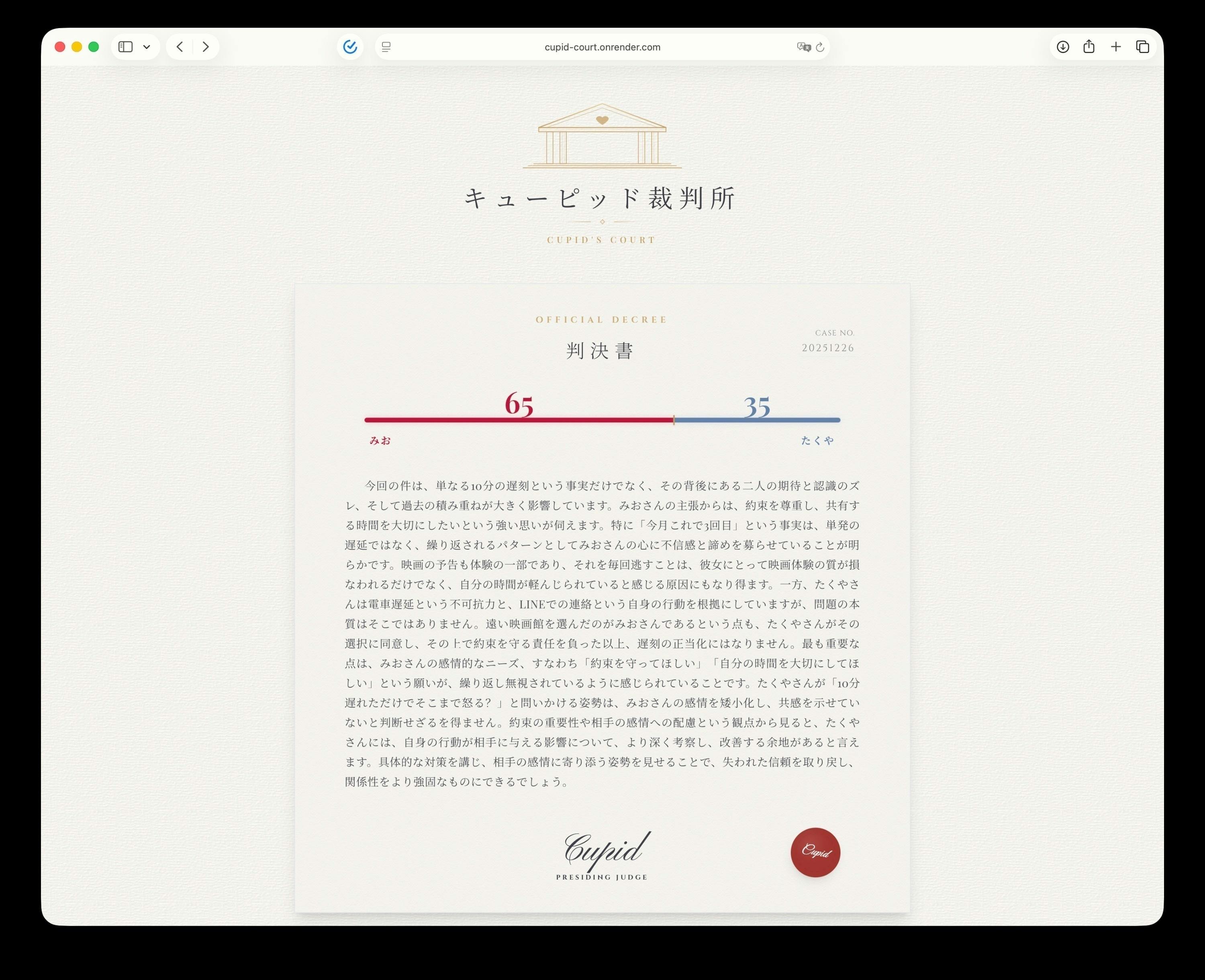This screenshot has height=980, width=1205.
Task: Expand the sidebar tab group dropdown chevron
Action: 147,47
